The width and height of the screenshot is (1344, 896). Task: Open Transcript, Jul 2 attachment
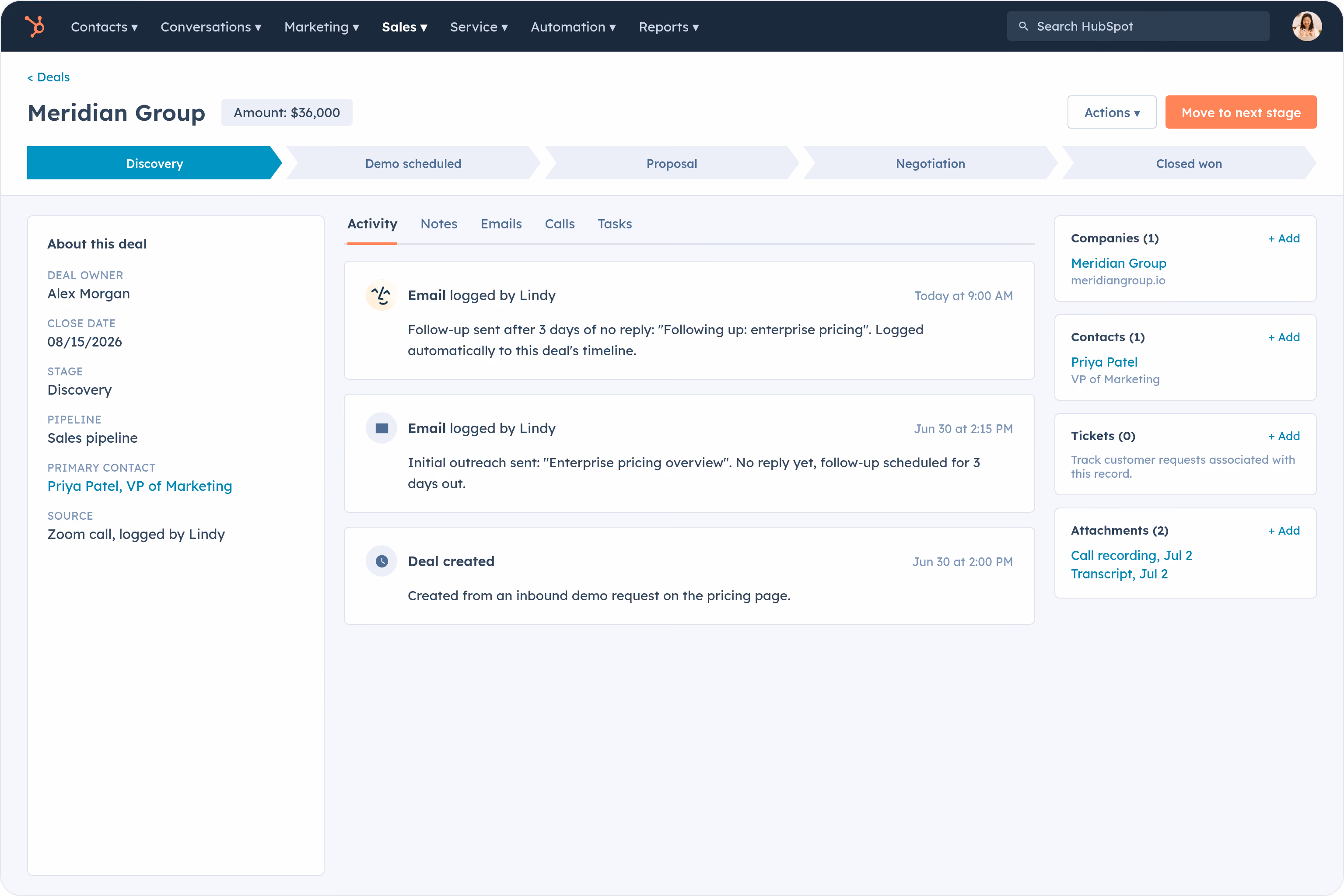click(x=1119, y=574)
